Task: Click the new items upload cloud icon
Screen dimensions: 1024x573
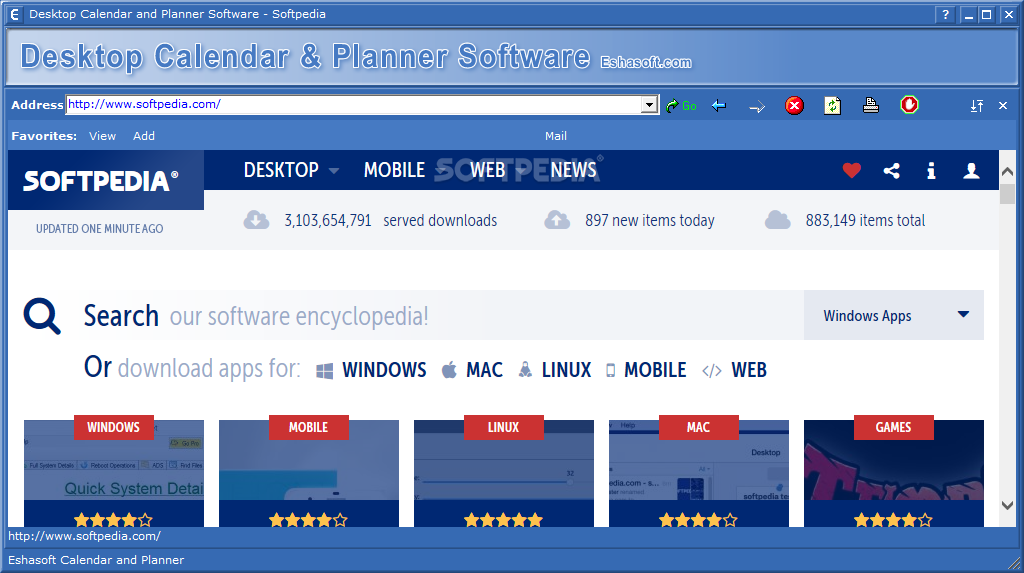Action: tap(557, 220)
